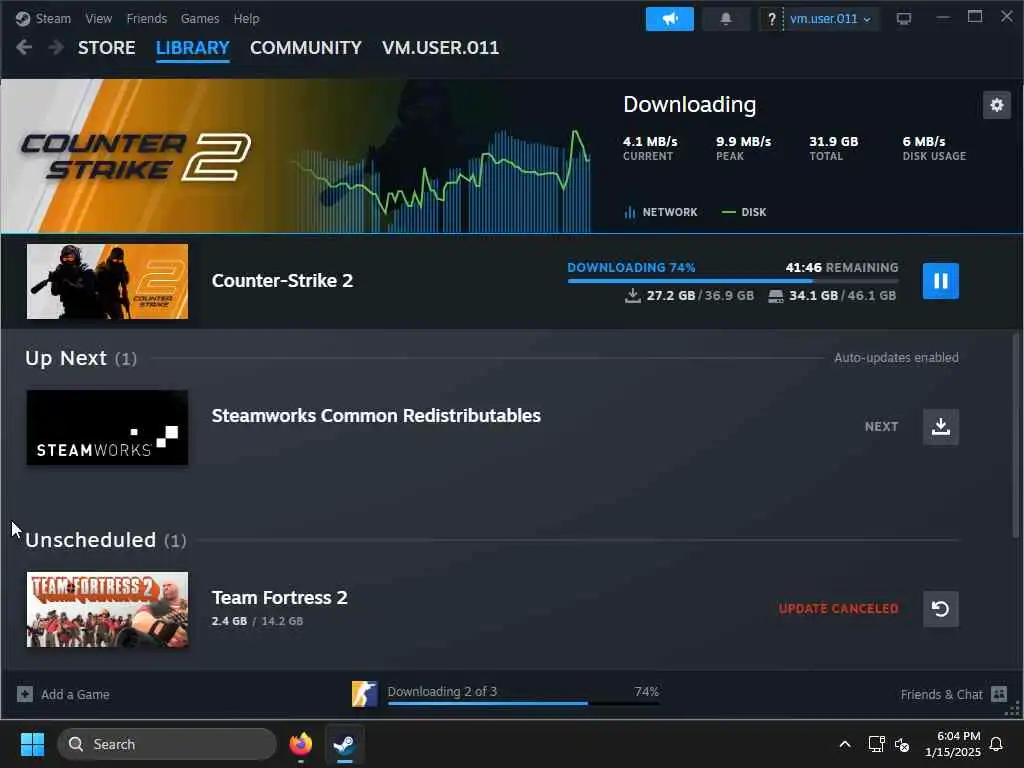Viewport: 1024px width, 768px height.
Task: Click the Friends & Chat people icon
Action: (999, 694)
